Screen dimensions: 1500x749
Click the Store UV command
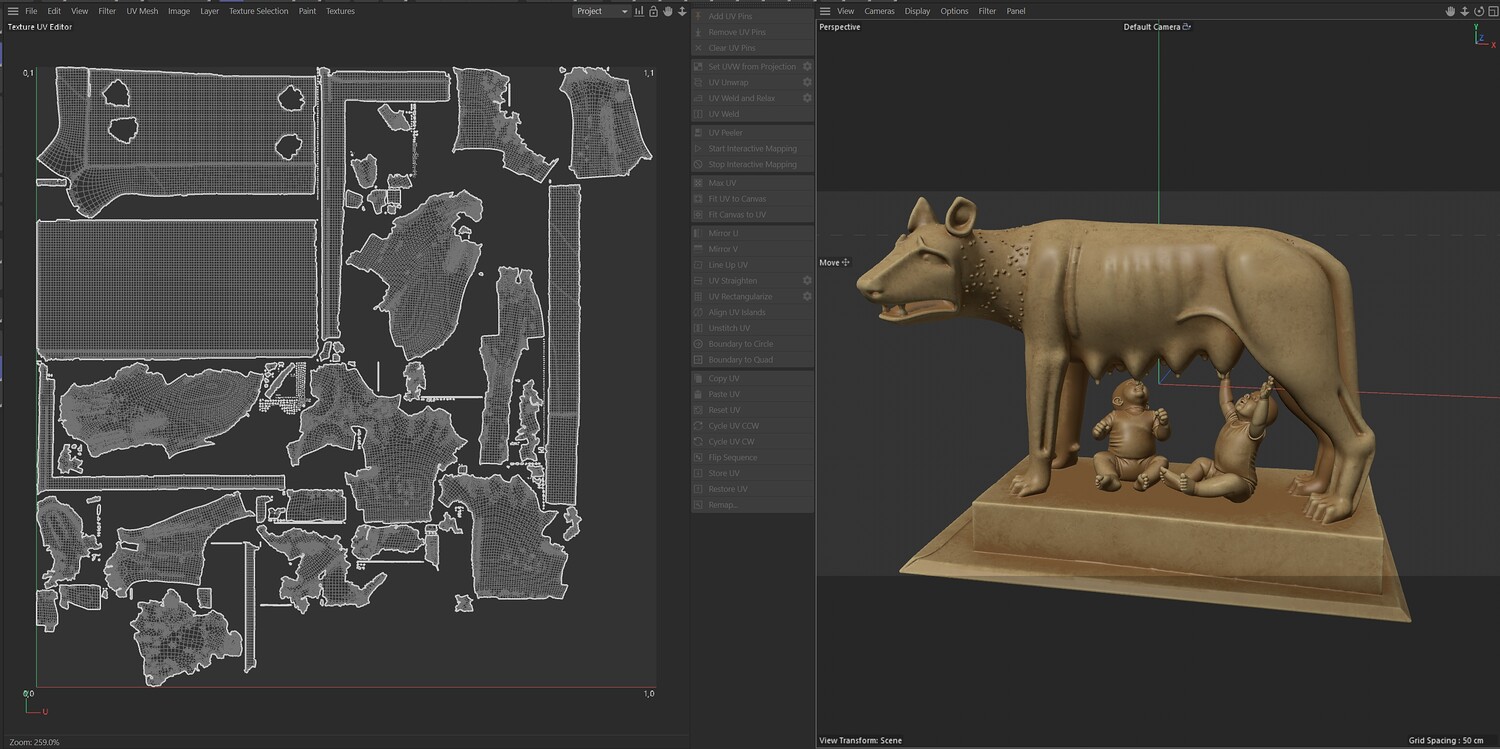click(752, 473)
